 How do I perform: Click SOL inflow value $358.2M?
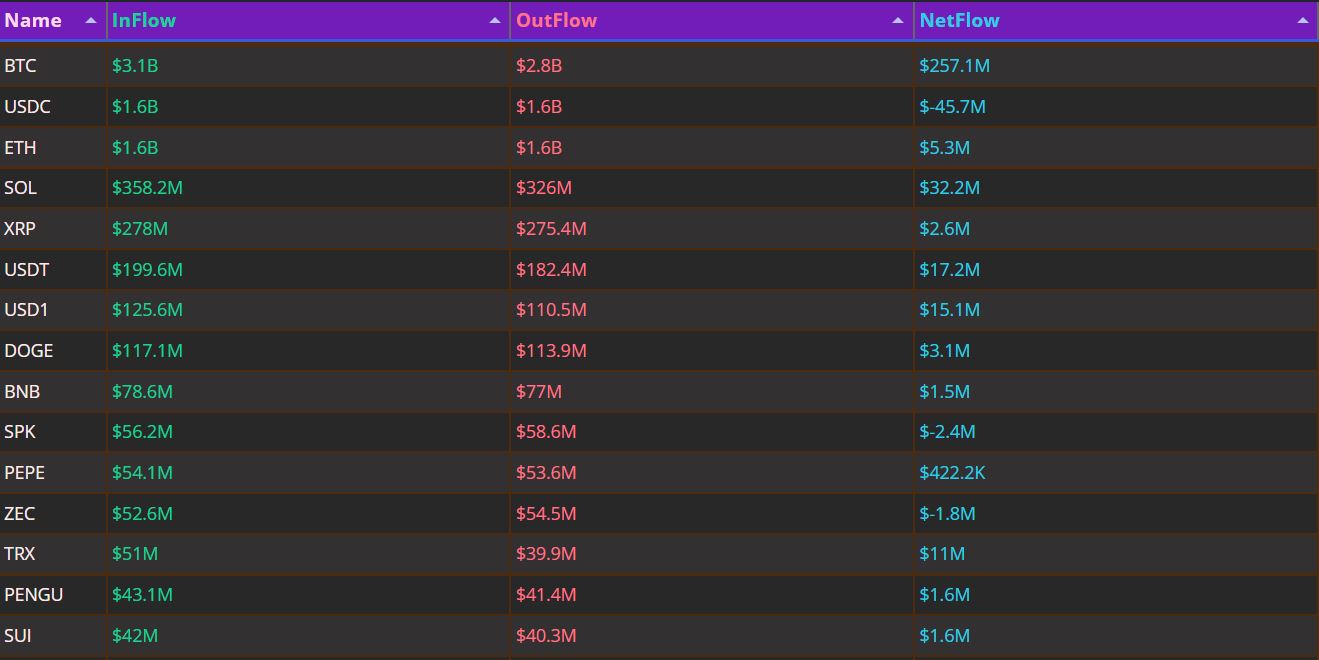coord(147,188)
